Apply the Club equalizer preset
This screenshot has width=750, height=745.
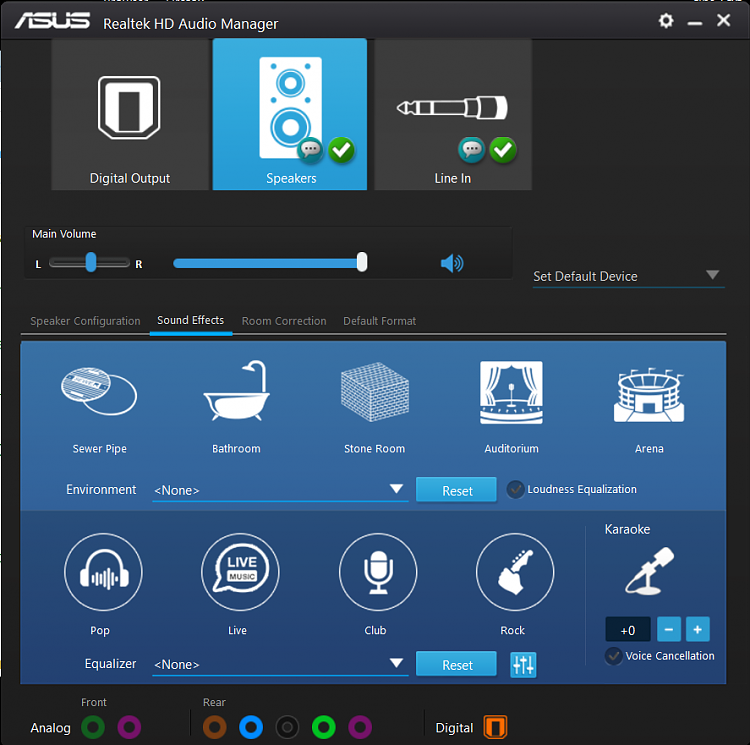378,572
